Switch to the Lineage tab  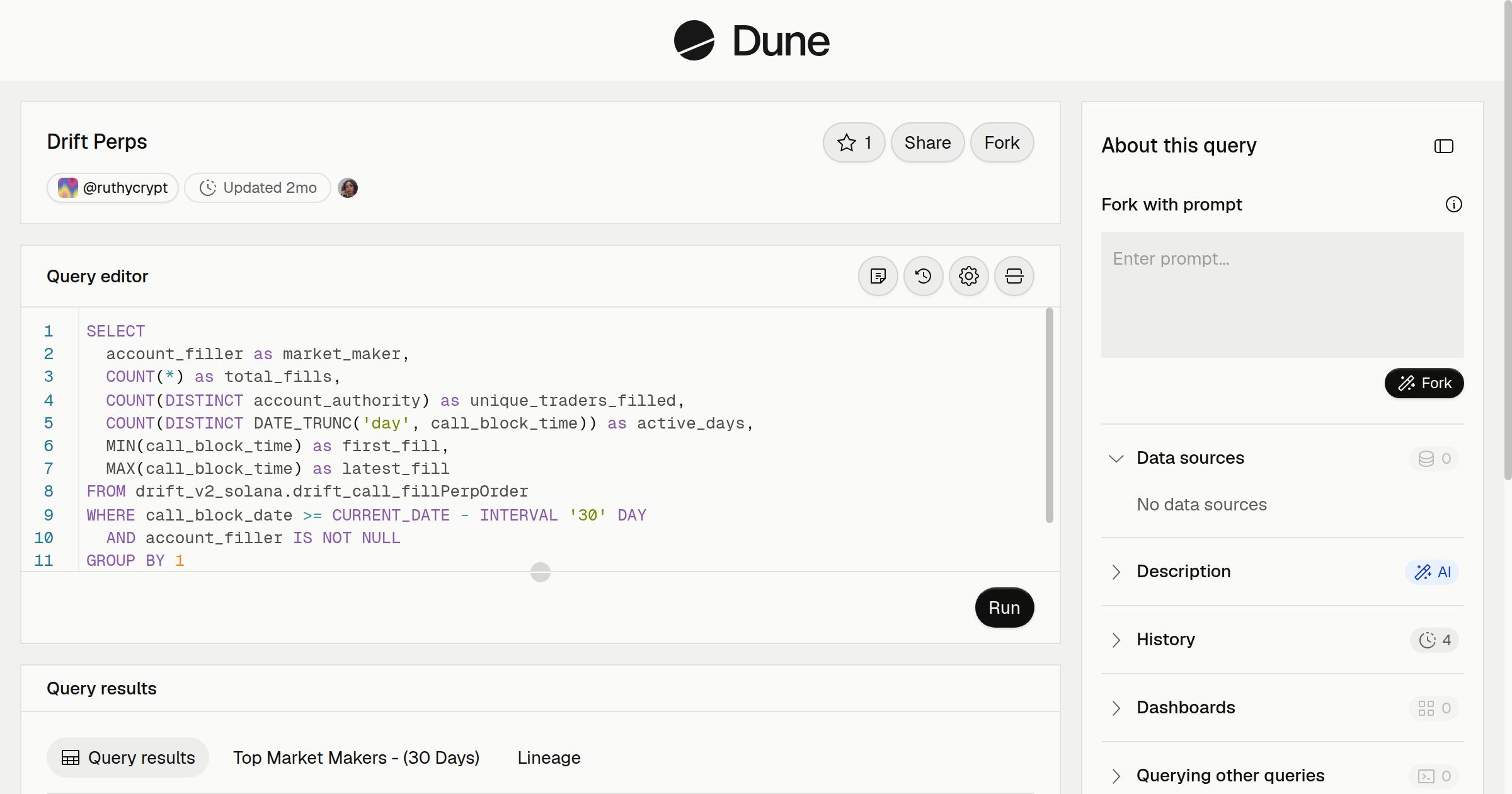(549, 757)
